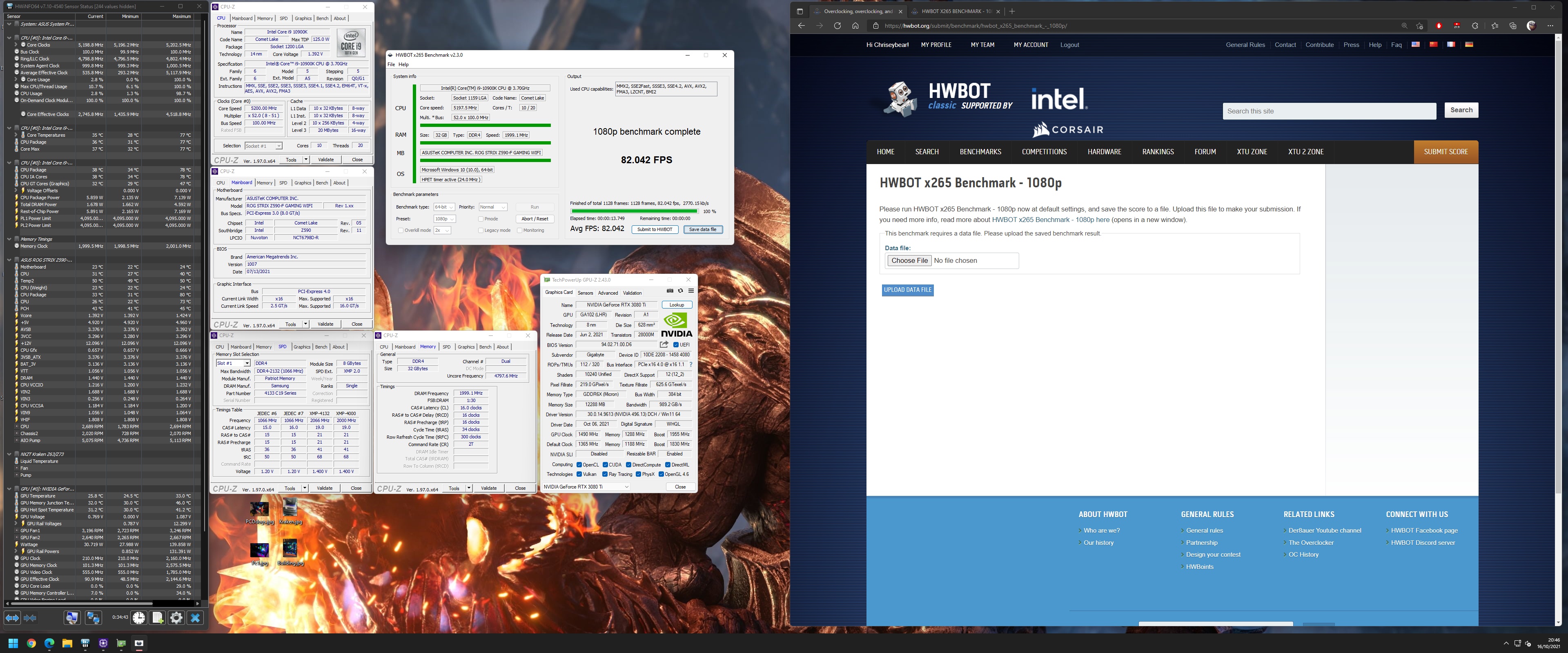The height and width of the screenshot is (653, 1568).
Task: Toggle CUDA checkbox in GPU-Z
Action: 605,465
